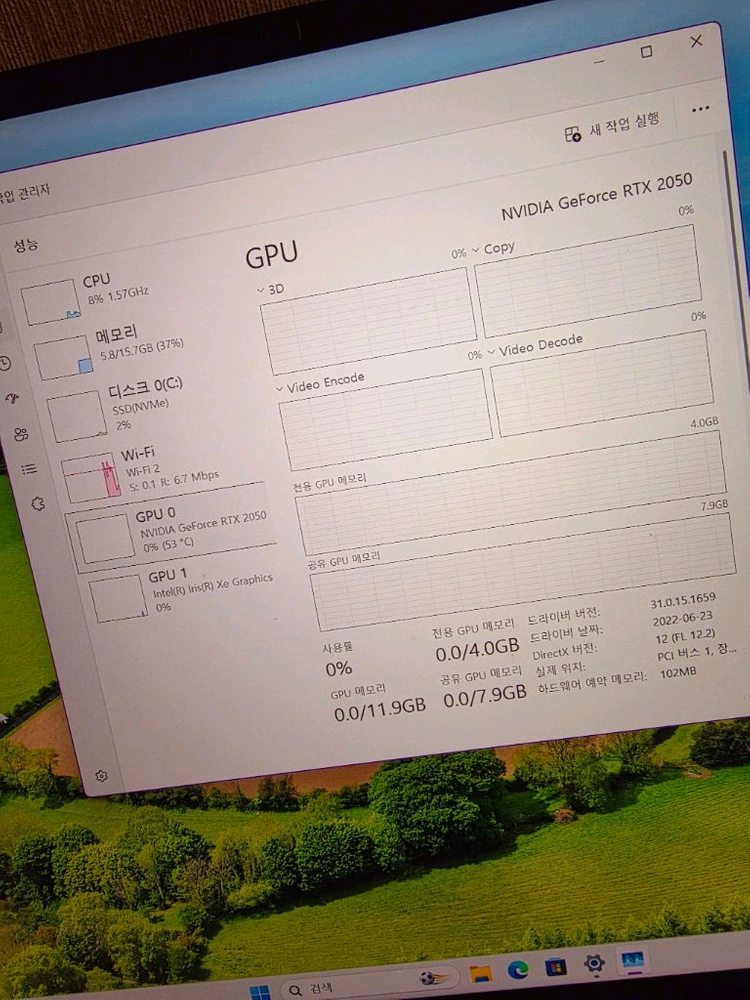Open File Explorer from the taskbar

point(480,974)
